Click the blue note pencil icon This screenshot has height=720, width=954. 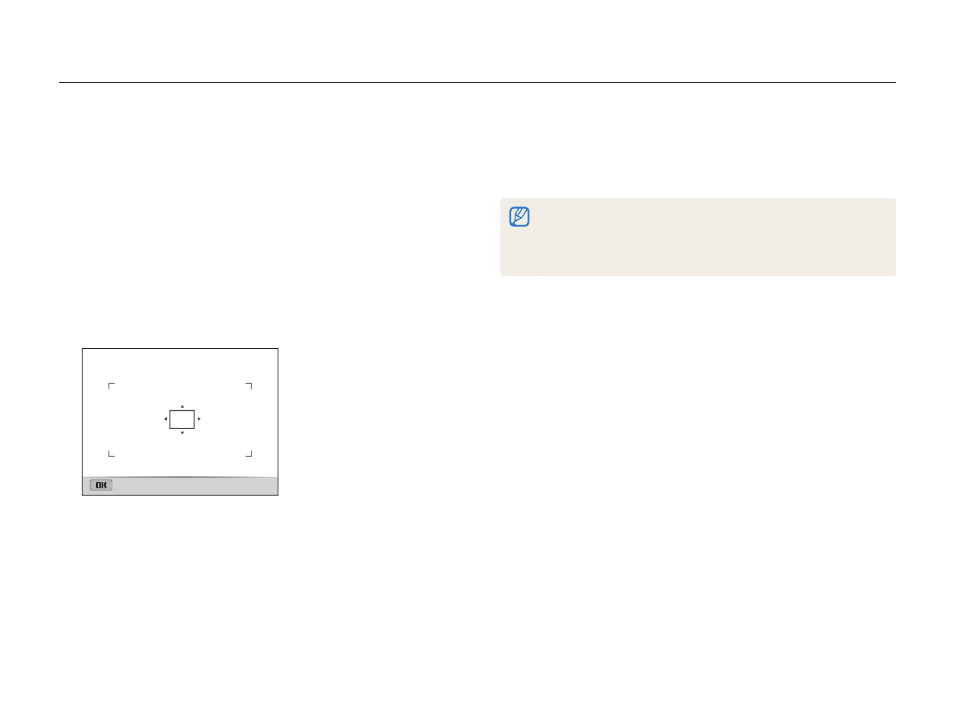pos(519,217)
